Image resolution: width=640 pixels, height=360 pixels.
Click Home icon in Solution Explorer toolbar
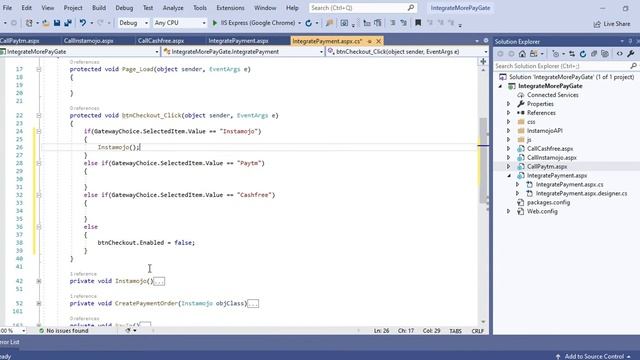(522, 54)
